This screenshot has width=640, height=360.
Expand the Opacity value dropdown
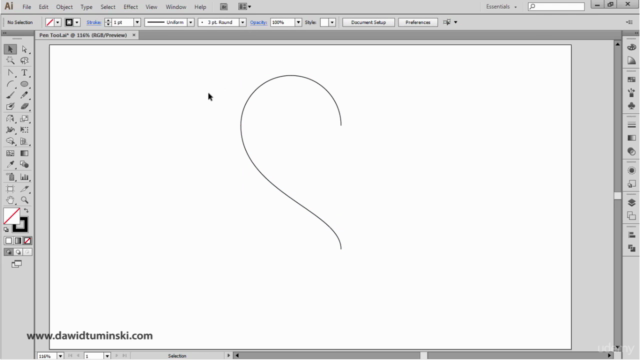(298, 22)
